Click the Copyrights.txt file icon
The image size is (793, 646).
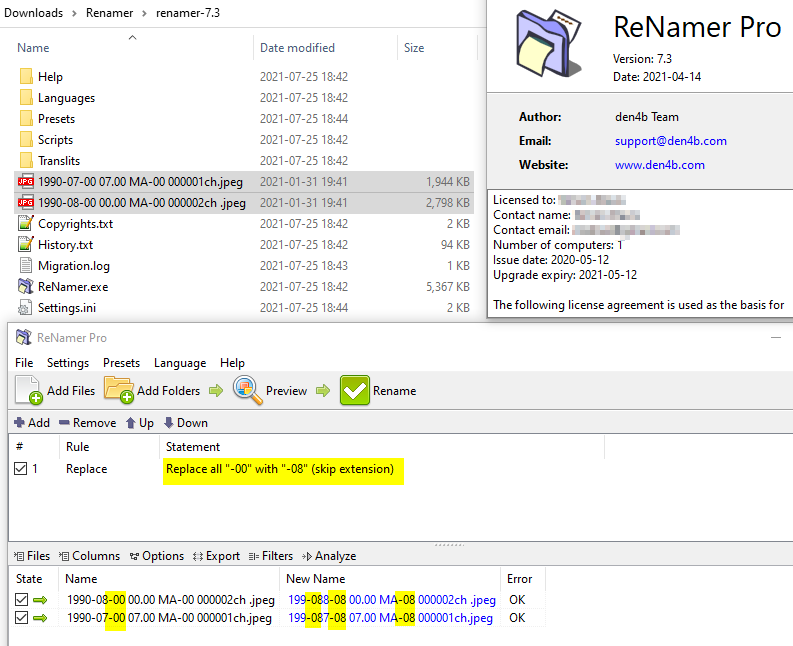(26, 223)
